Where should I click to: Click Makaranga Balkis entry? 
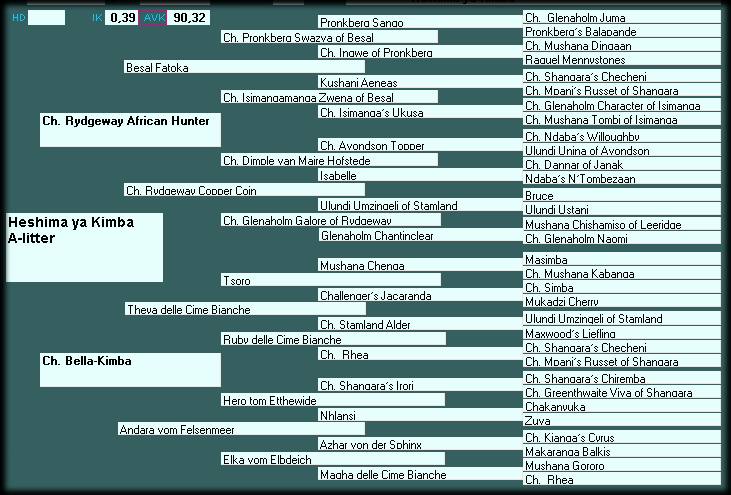[x=622, y=451]
